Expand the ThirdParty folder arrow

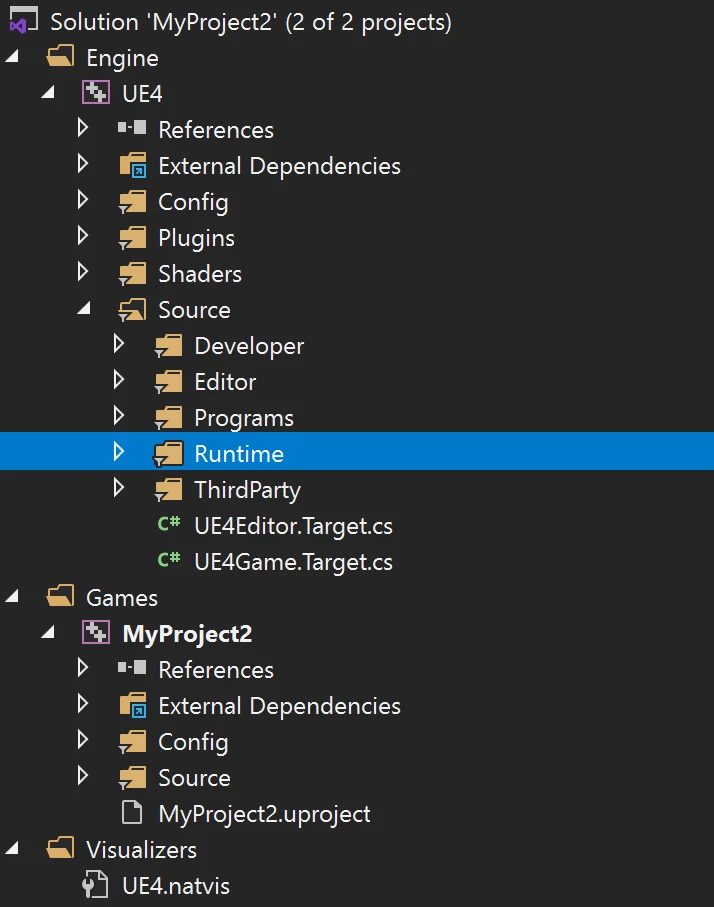click(119, 490)
